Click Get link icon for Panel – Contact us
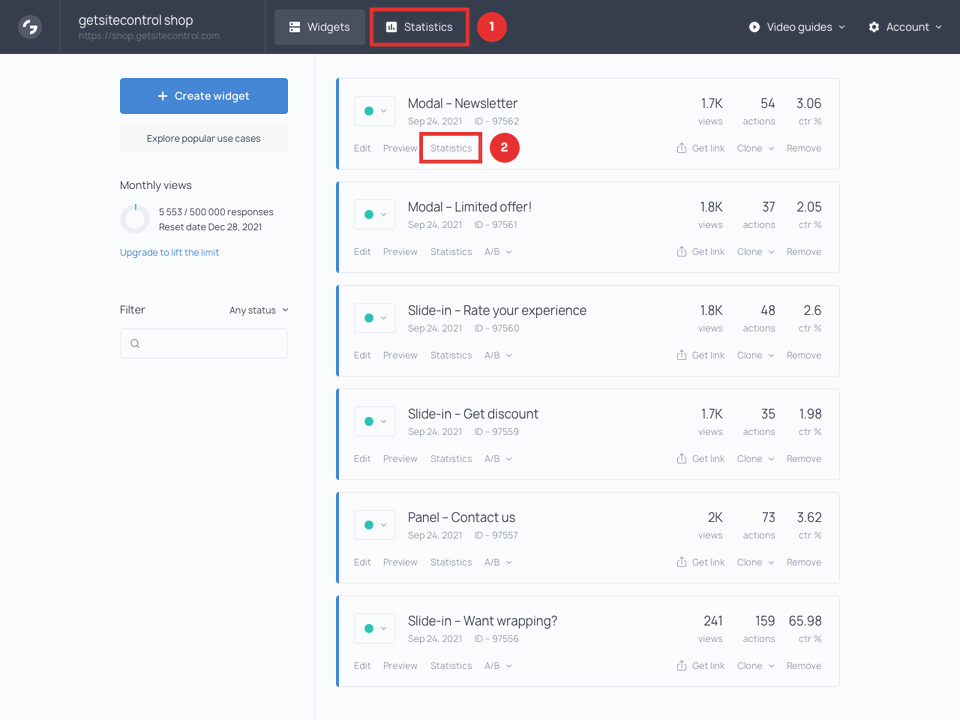960x720 pixels. pyautogui.click(x=682, y=561)
